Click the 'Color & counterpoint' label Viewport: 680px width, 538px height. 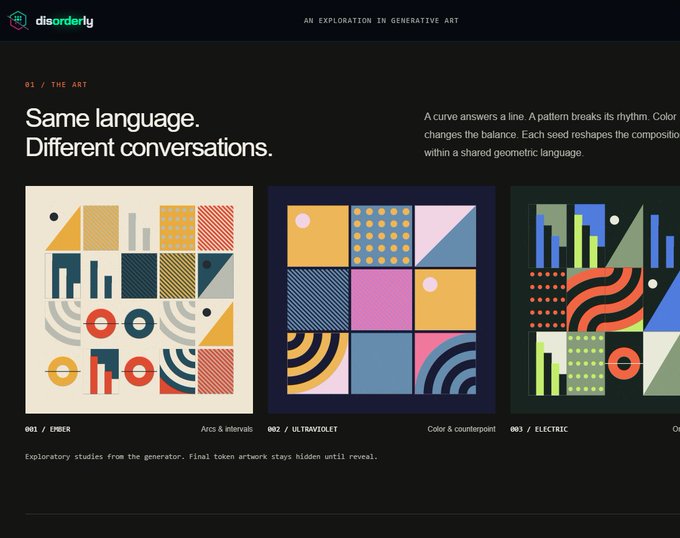coord(461,429)
